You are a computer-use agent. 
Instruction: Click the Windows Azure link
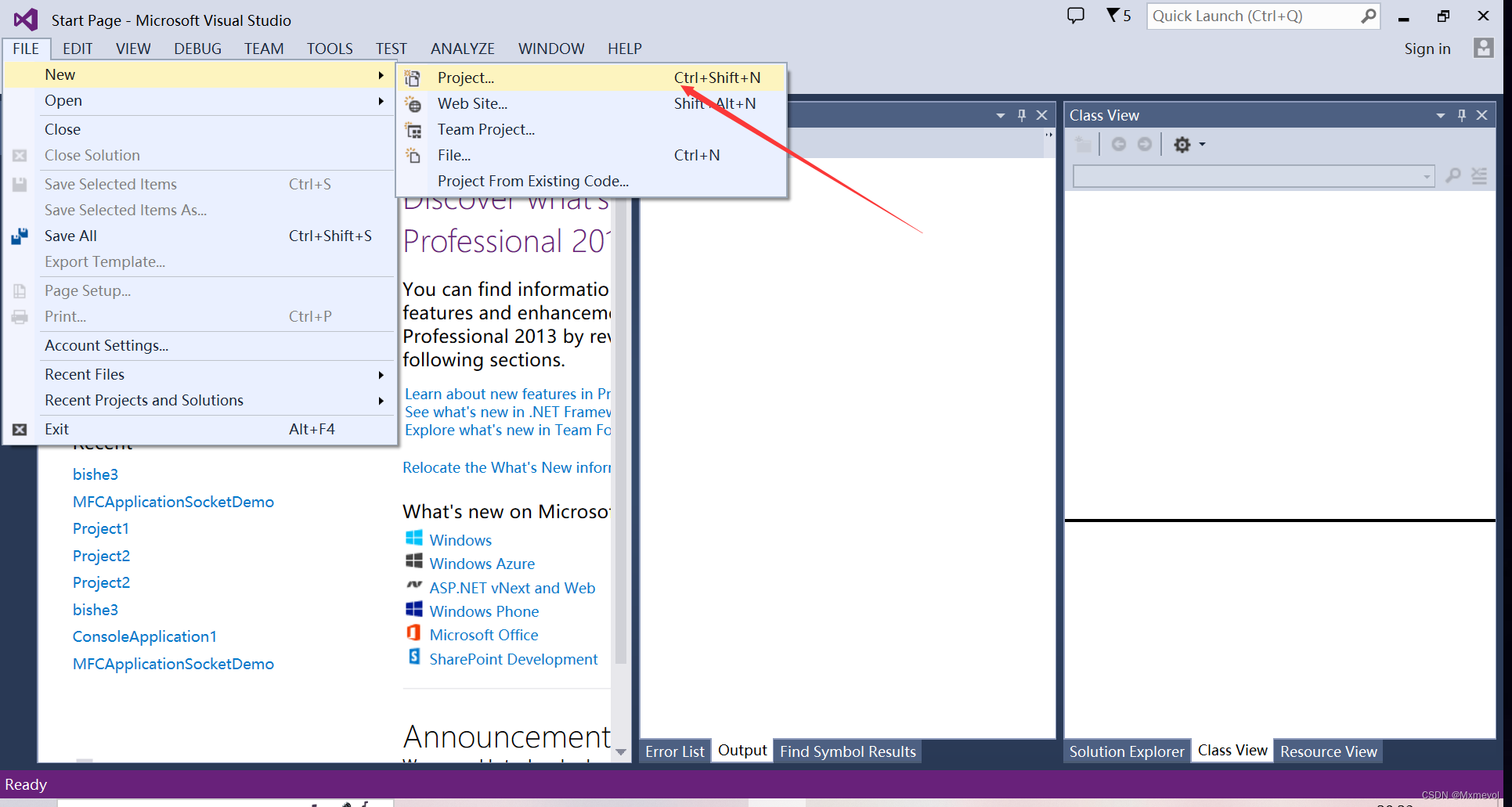pos(482,564)
